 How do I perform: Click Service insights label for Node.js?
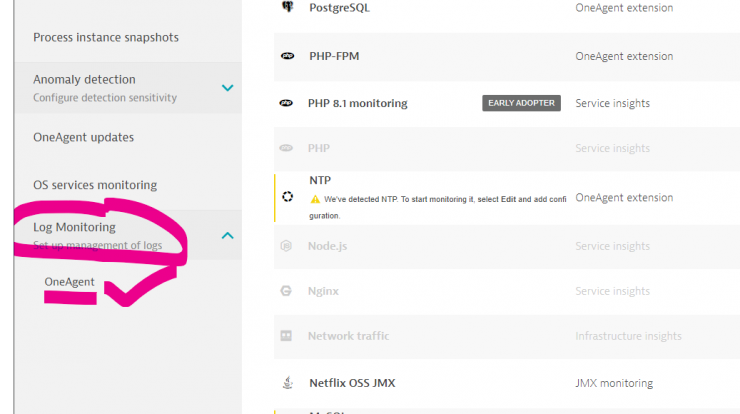612,246
